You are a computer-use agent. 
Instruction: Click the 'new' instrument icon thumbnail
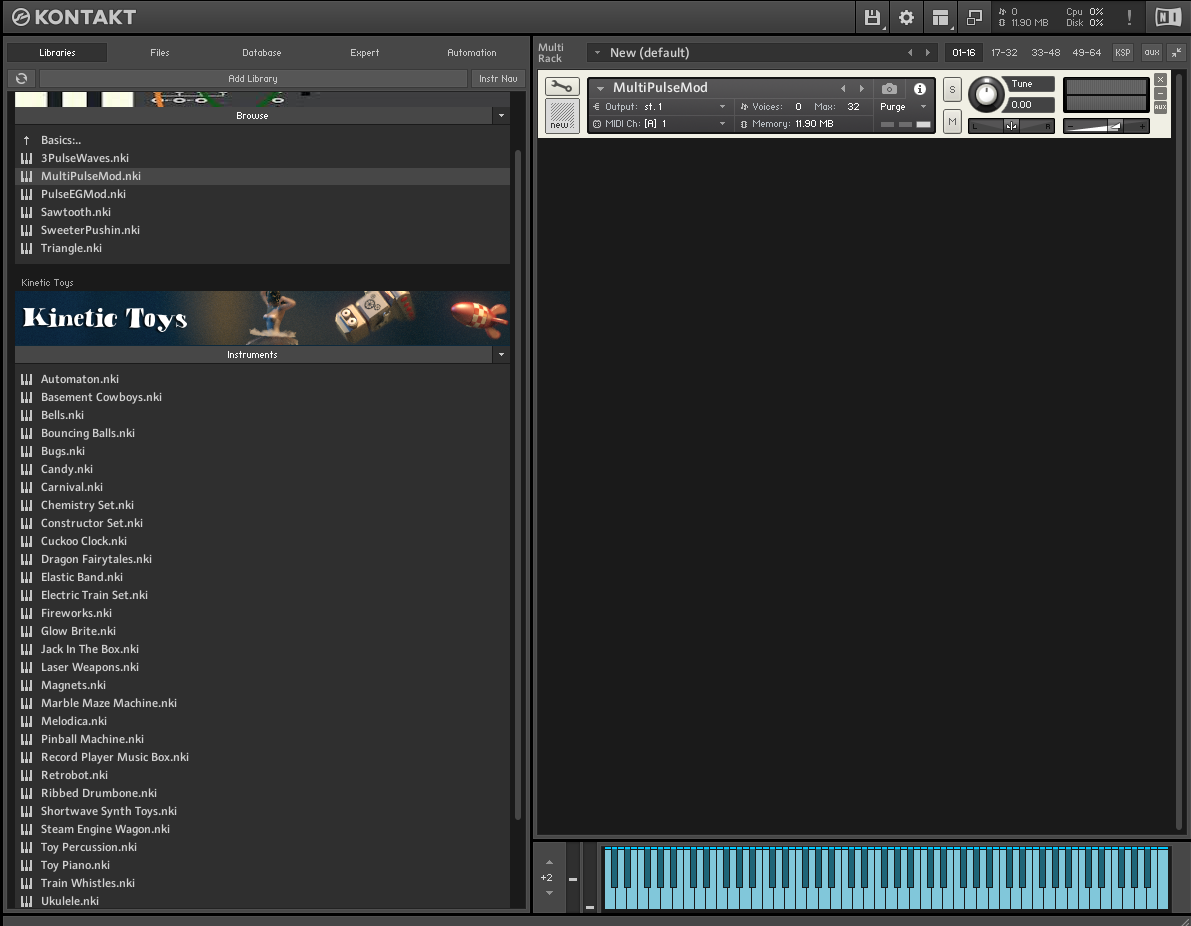pyautogui.click(x=562, y=115)
